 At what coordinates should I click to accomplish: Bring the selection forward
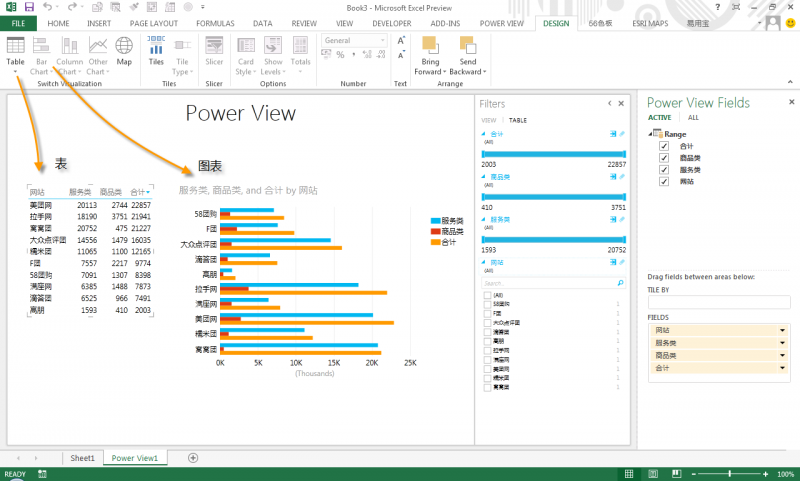click(430, 56)
